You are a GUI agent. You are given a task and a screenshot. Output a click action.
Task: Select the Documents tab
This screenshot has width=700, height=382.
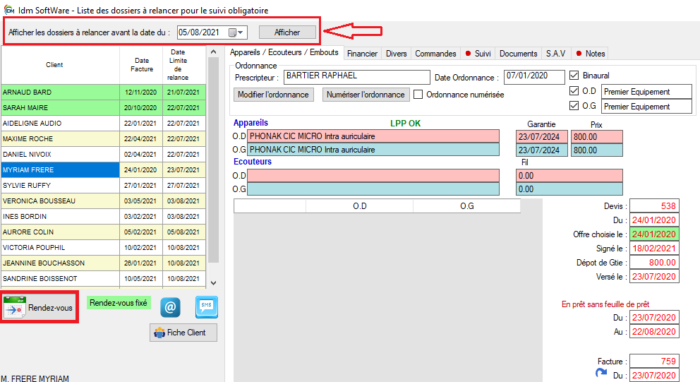[x=518, y=54]
